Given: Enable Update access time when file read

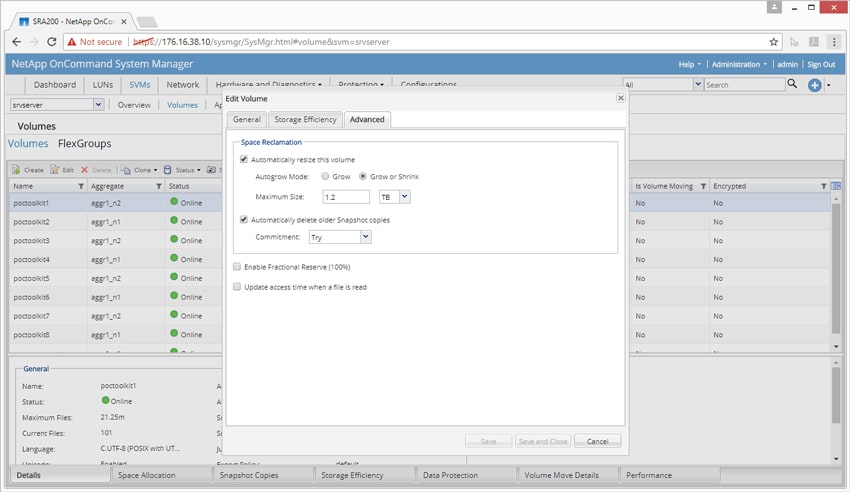Looking at the screenshot, I should pos(237,287).
